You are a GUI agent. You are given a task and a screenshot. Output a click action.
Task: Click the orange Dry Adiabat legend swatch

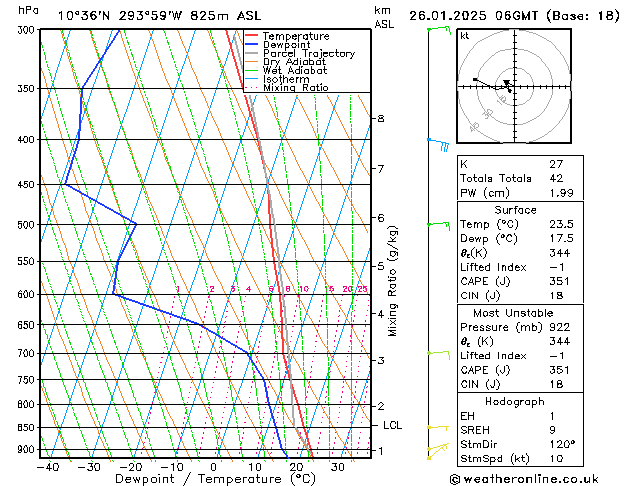[x=252, y=62]
